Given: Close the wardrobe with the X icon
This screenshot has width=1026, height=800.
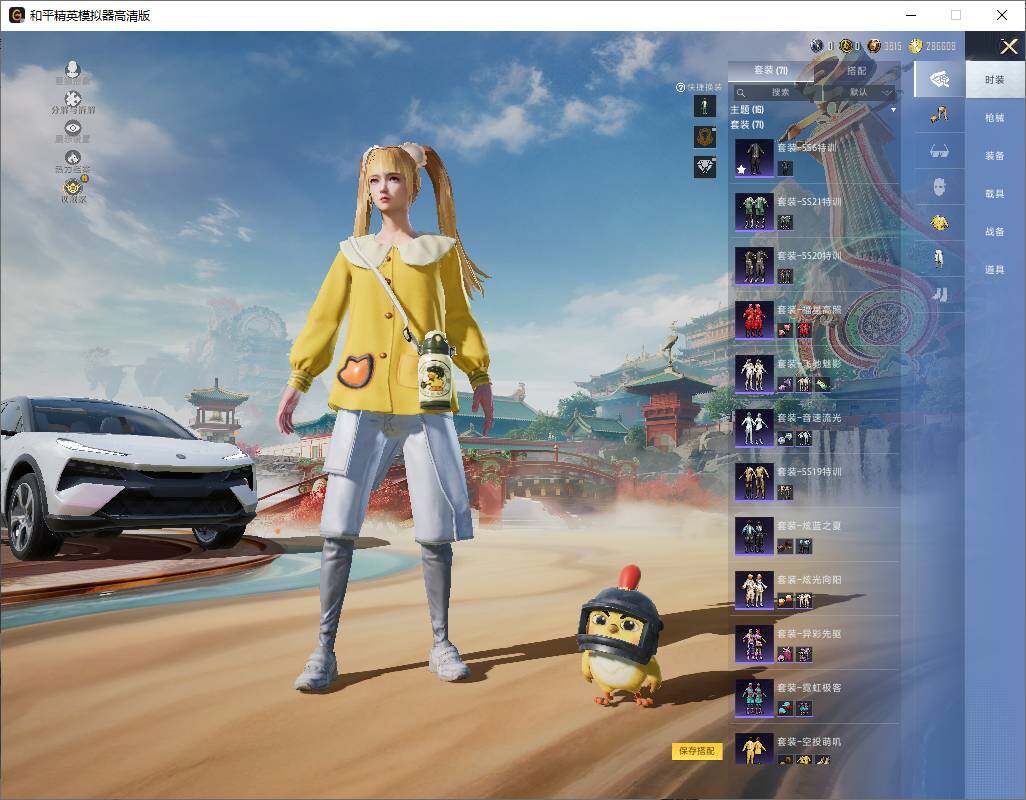Looking at the screenshot, I should pos(1008,46).
